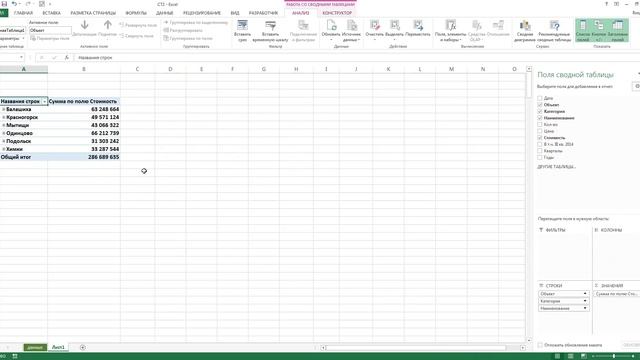Click the Move PivotTable (Переместить) icon
Image resolution: width=640 pixels, height=360 pixels.
click(x=418, y=26)
